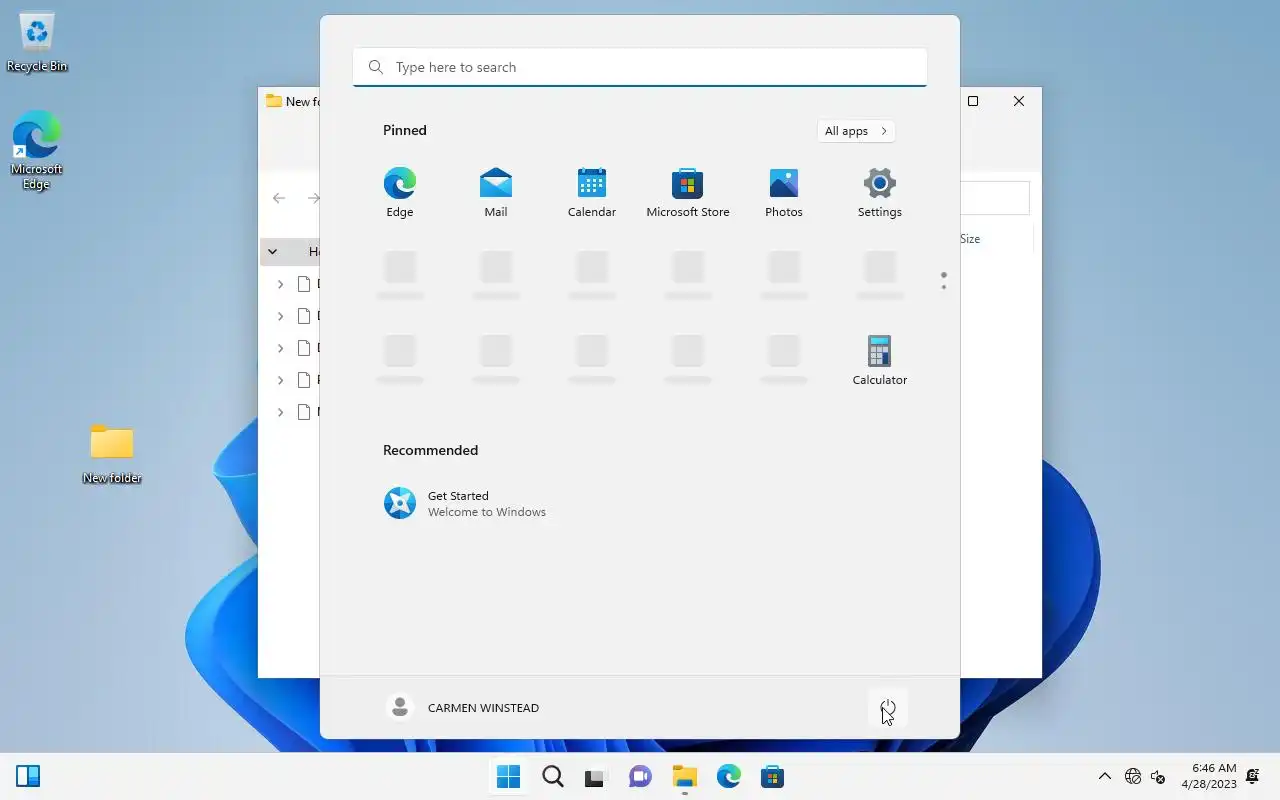The width and height of the screenshot is (1280, 800).
Task: Click the Pinned section heading
Action: [x=405, y=130]
